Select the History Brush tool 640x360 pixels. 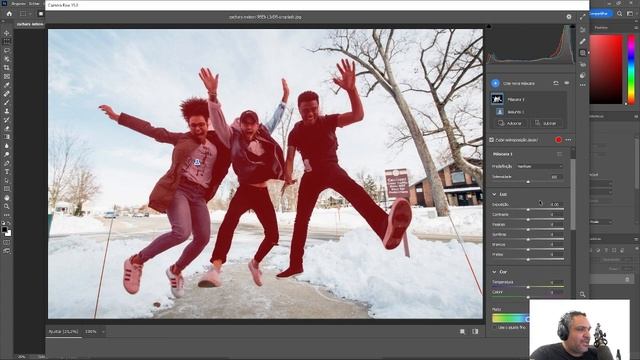[7, 120]
